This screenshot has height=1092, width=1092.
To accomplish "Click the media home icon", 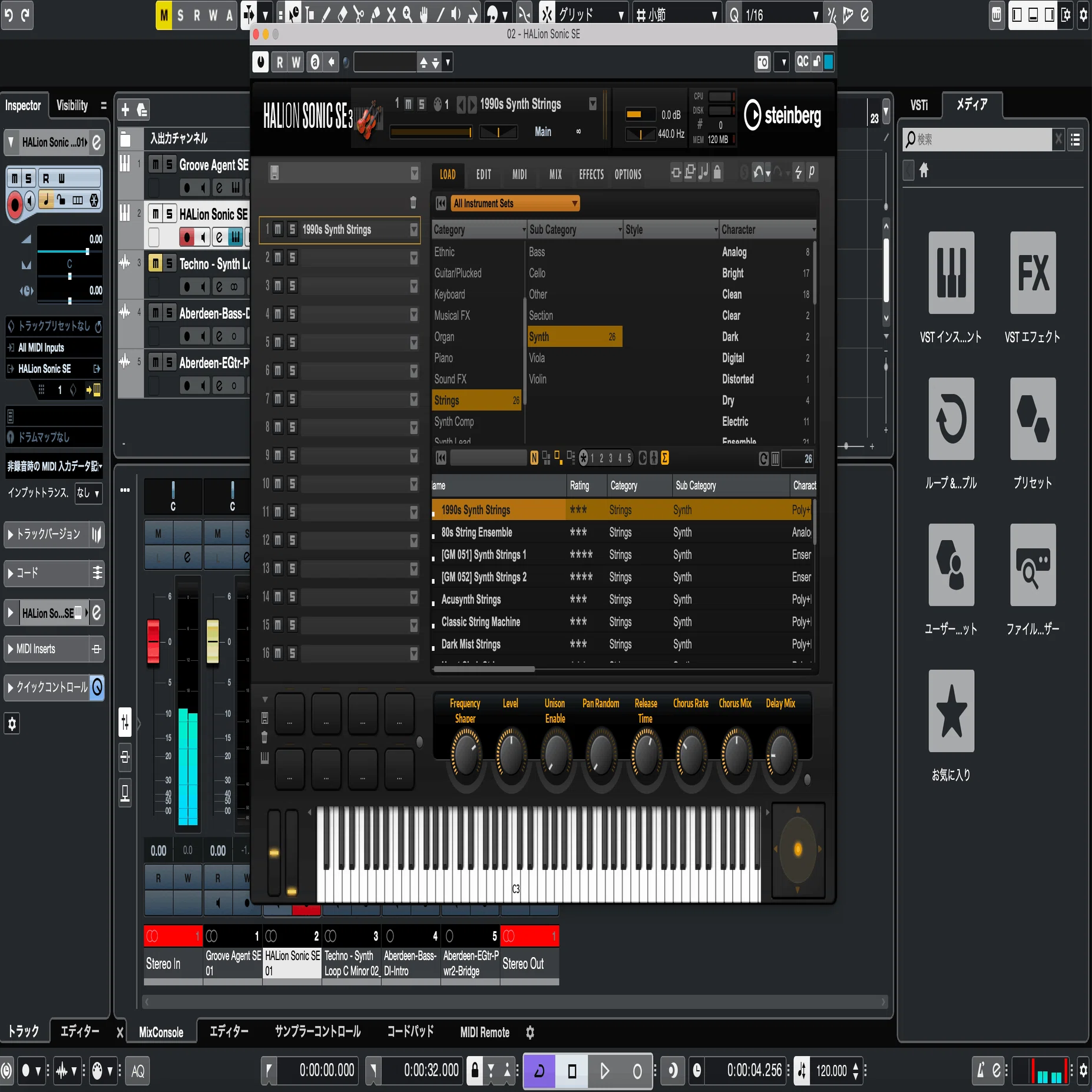I will 924,170.
